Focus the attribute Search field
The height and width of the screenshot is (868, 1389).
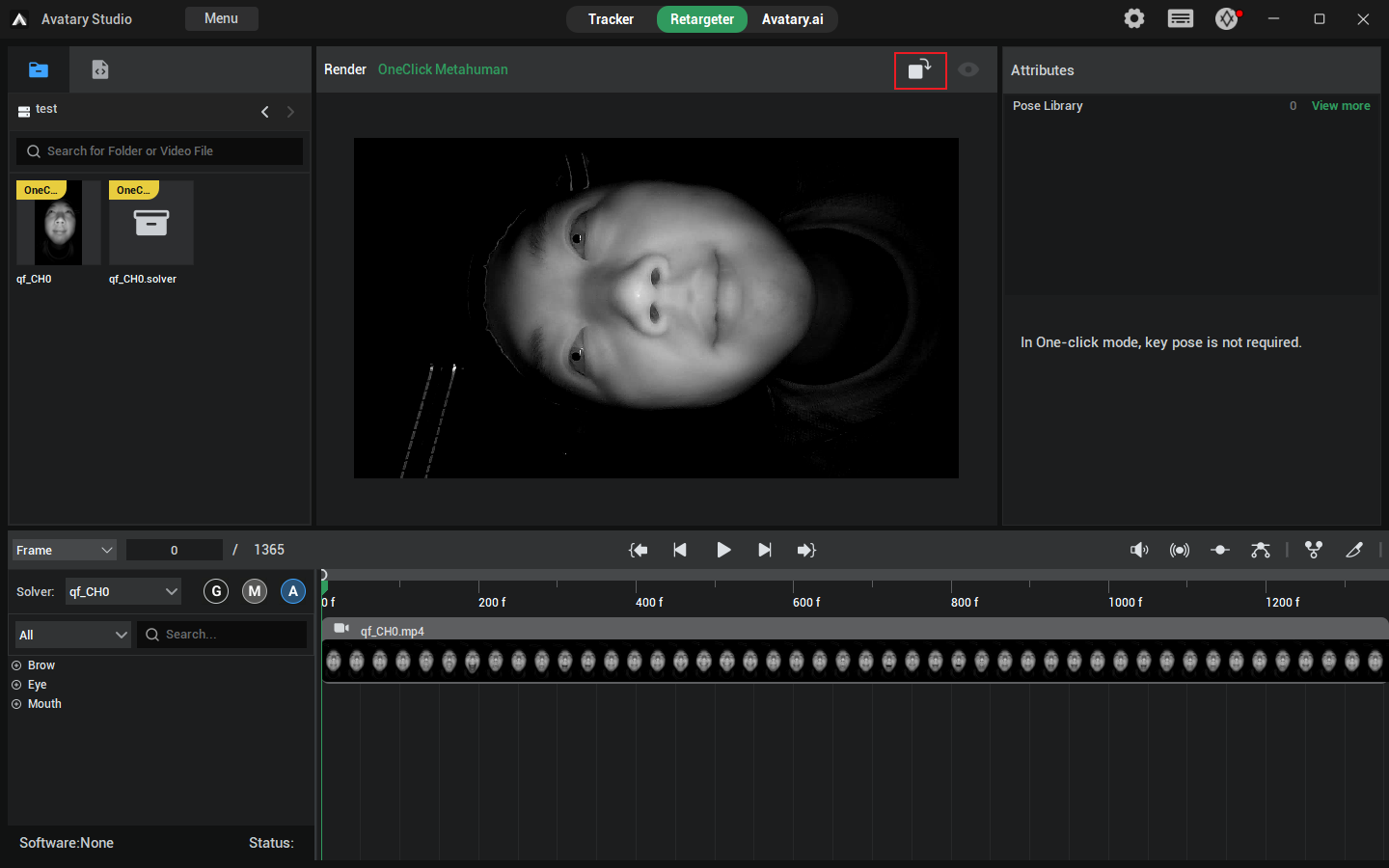click(222, 635)
